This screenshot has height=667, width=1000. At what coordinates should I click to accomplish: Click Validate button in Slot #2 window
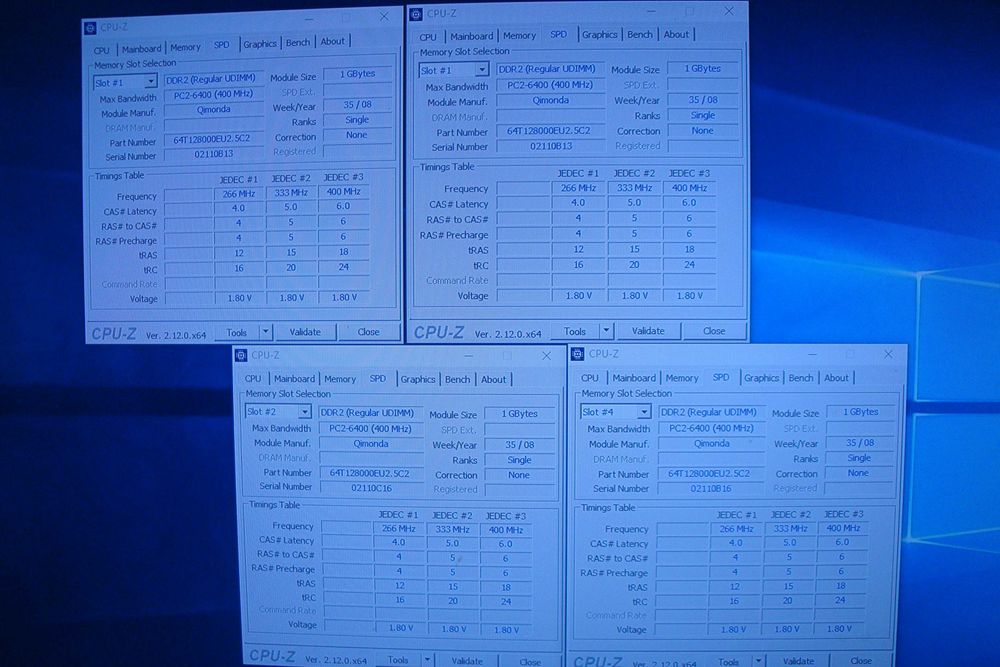467,661
